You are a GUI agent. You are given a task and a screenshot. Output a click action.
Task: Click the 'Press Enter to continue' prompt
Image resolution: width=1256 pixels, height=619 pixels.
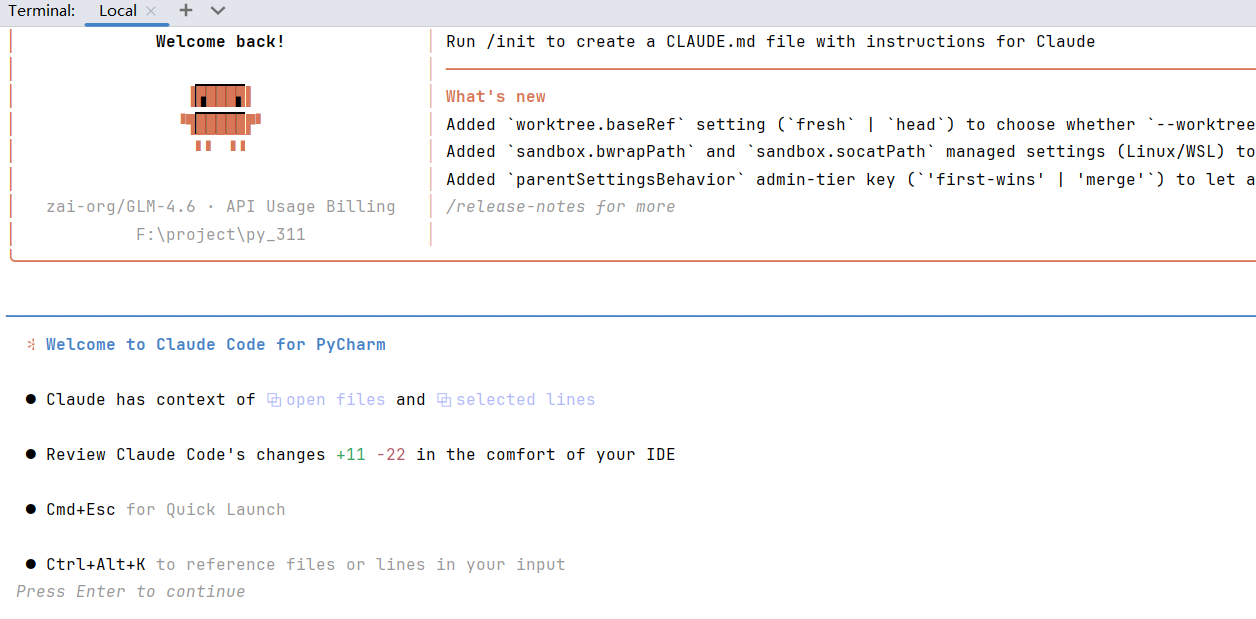pyautogui.click(x=131, y=592)
